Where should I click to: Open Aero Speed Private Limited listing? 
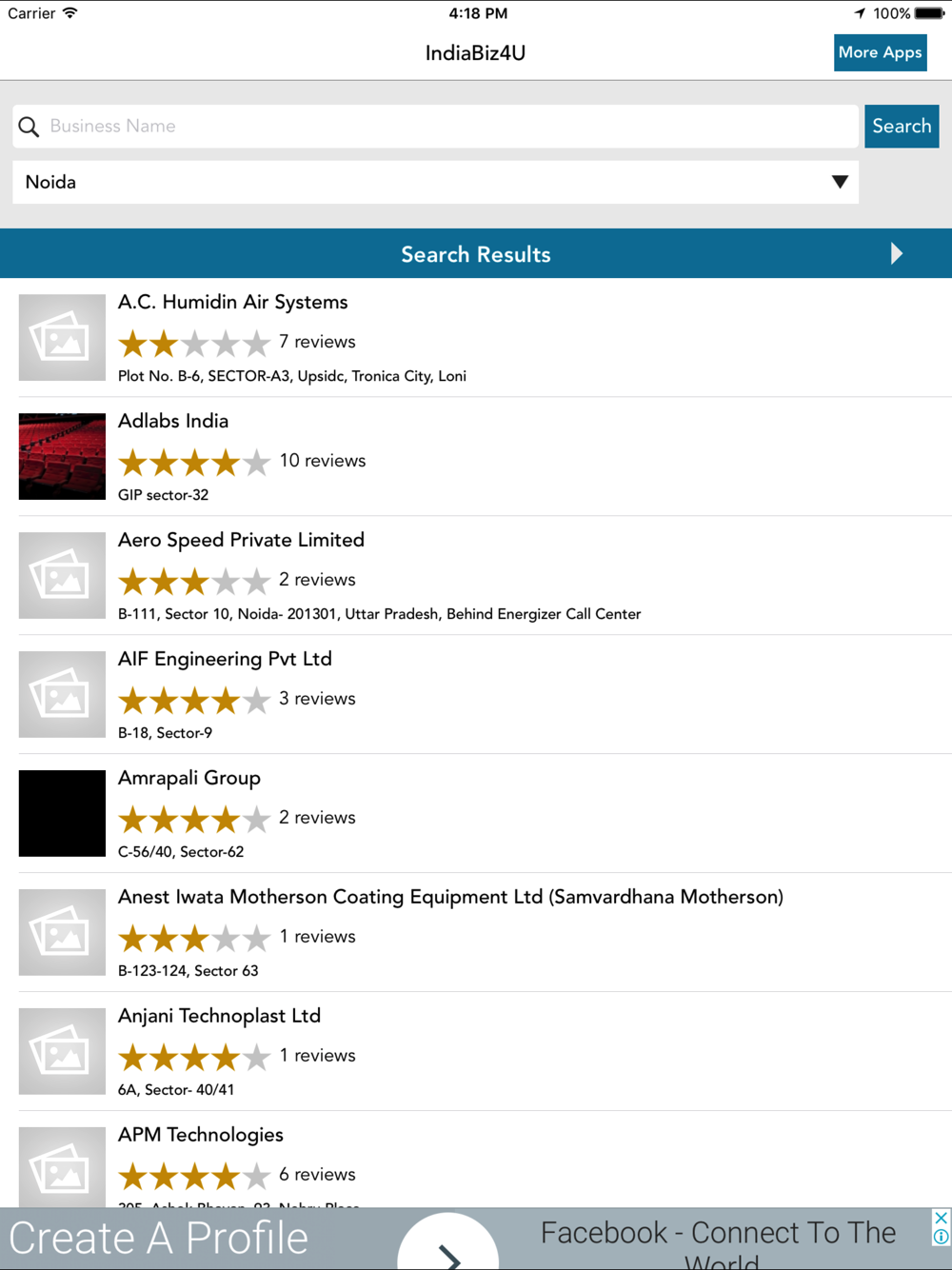(x=476, y=576)
